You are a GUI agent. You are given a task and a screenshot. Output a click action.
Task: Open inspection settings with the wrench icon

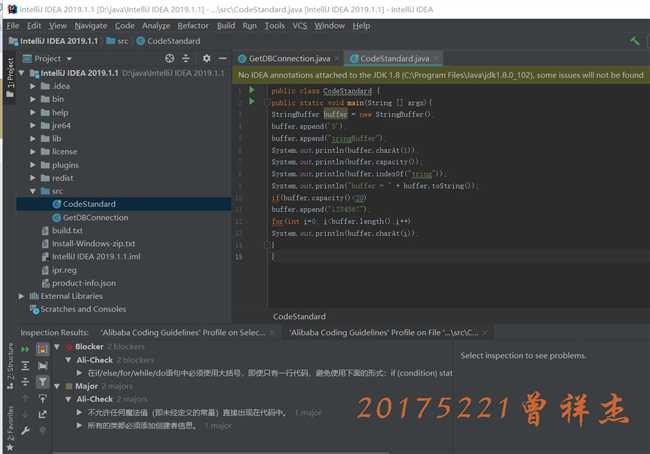25,431
